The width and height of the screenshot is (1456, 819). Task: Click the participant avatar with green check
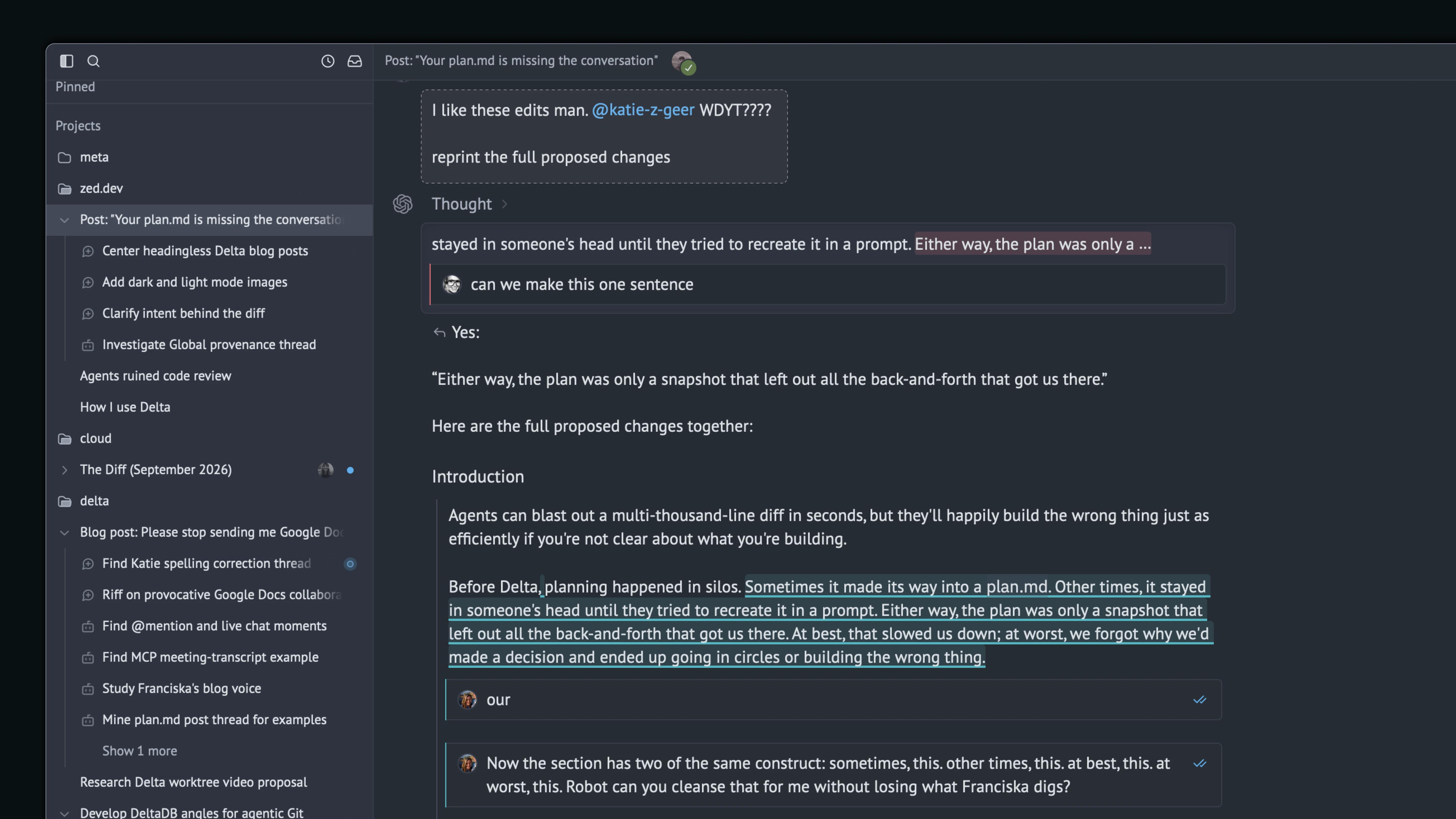(683, 62)
